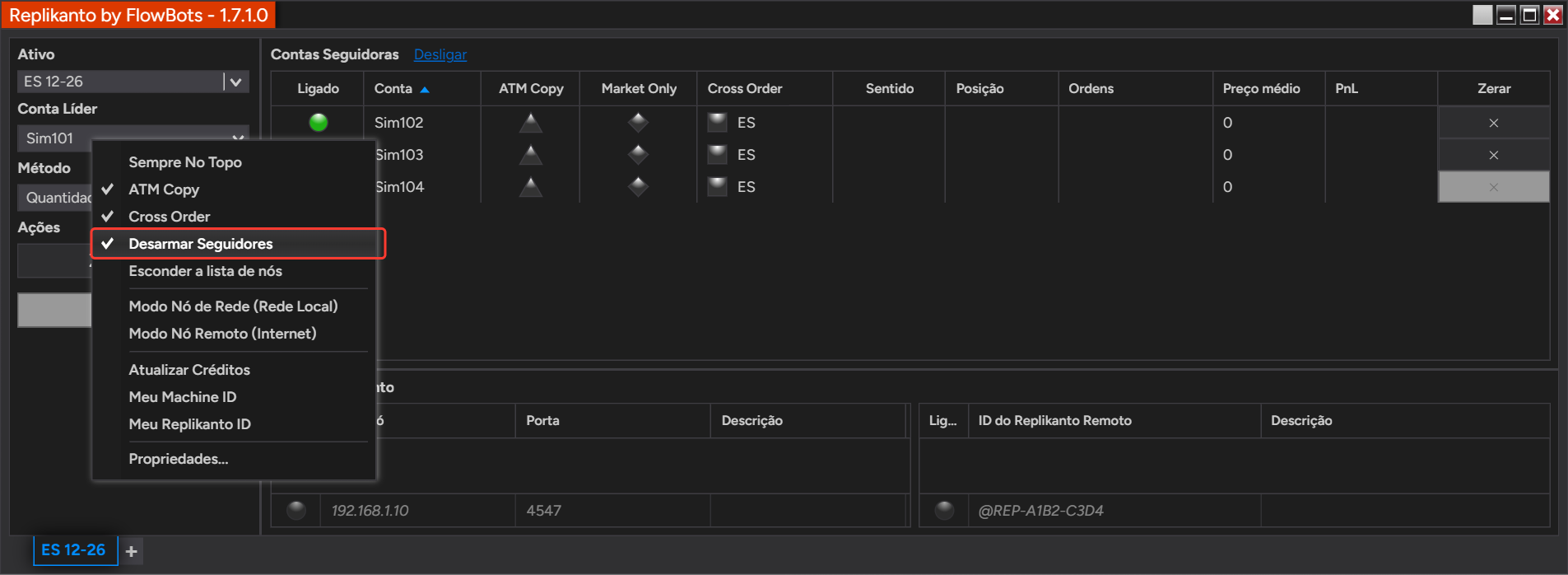The height and width of the screenshot is (575, 1568).
Task: Toggle the connection indicator for node 192.168.1.10
Action: pyautogui.click(x=296, y=511)
